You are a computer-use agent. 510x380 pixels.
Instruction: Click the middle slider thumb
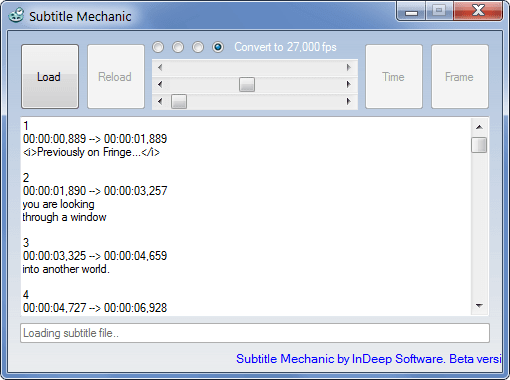[x=247, y=84]
